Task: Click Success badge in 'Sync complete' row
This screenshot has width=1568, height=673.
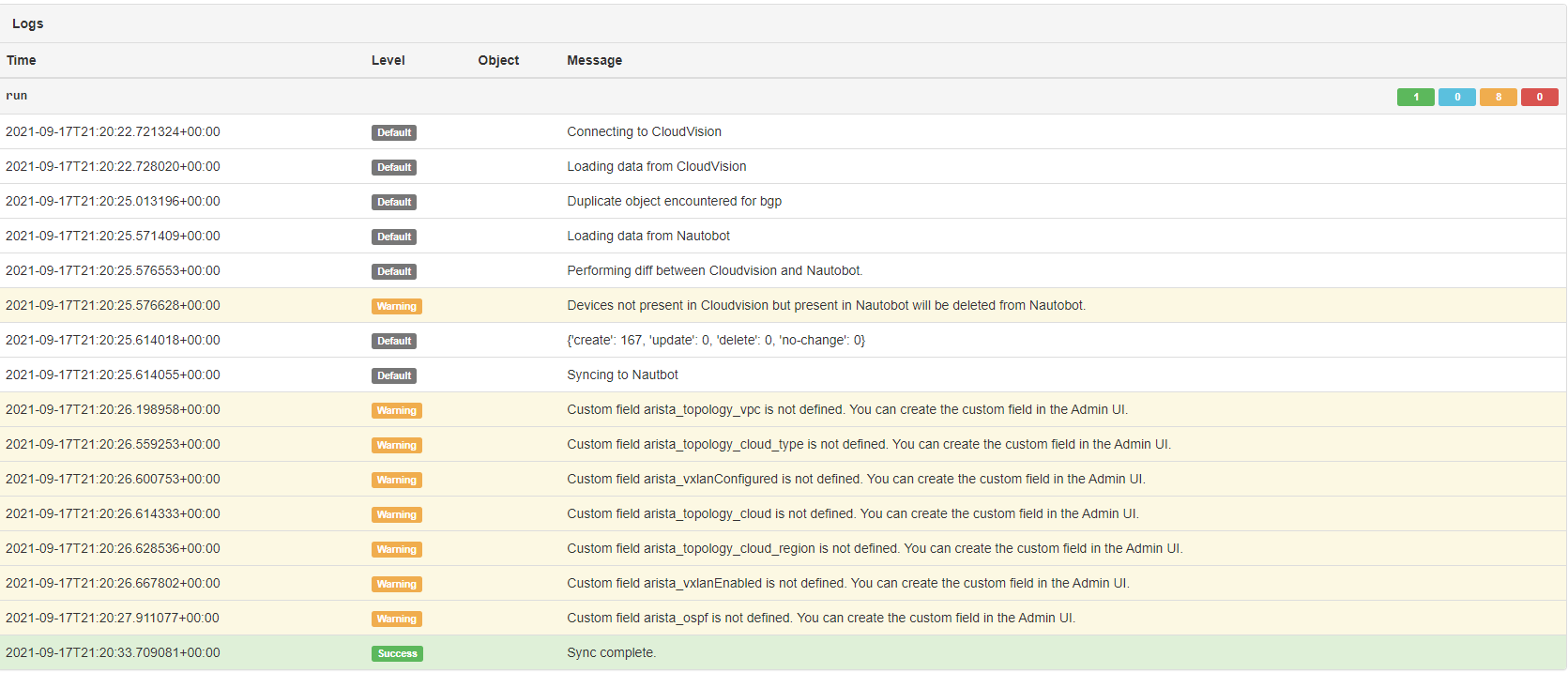Action: [398, 653]
